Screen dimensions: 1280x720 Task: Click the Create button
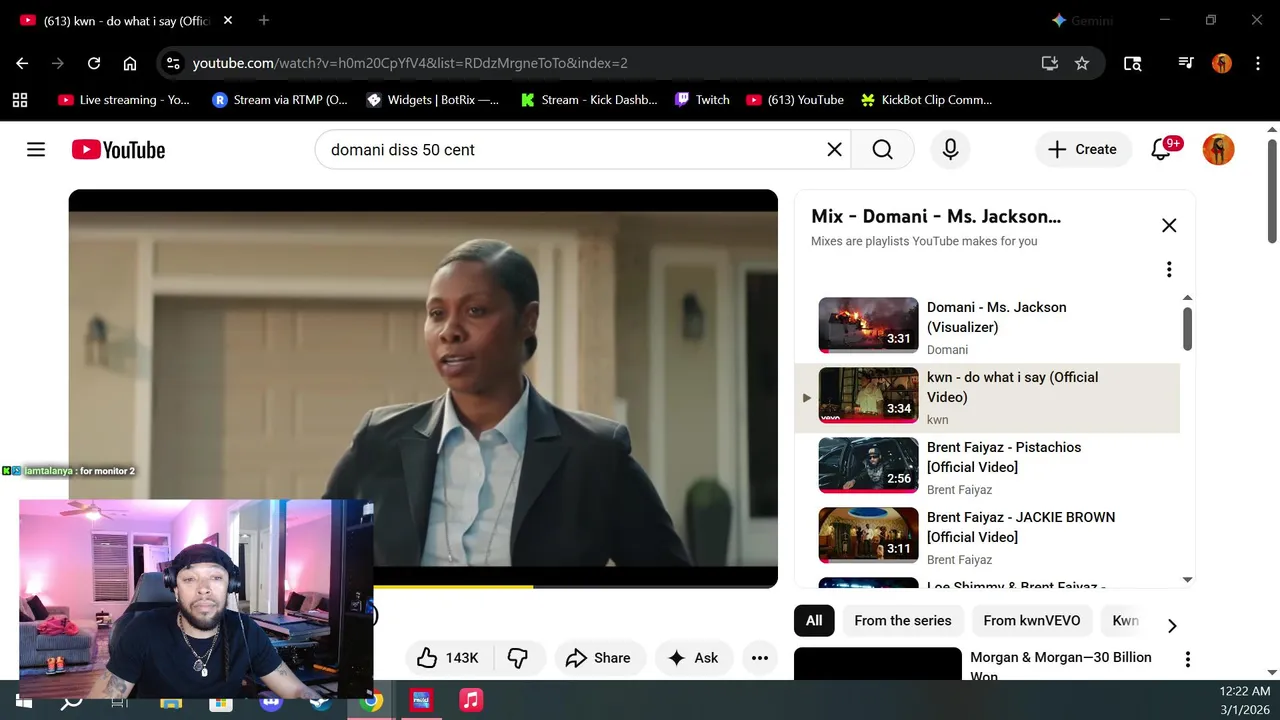(1082, 150)
